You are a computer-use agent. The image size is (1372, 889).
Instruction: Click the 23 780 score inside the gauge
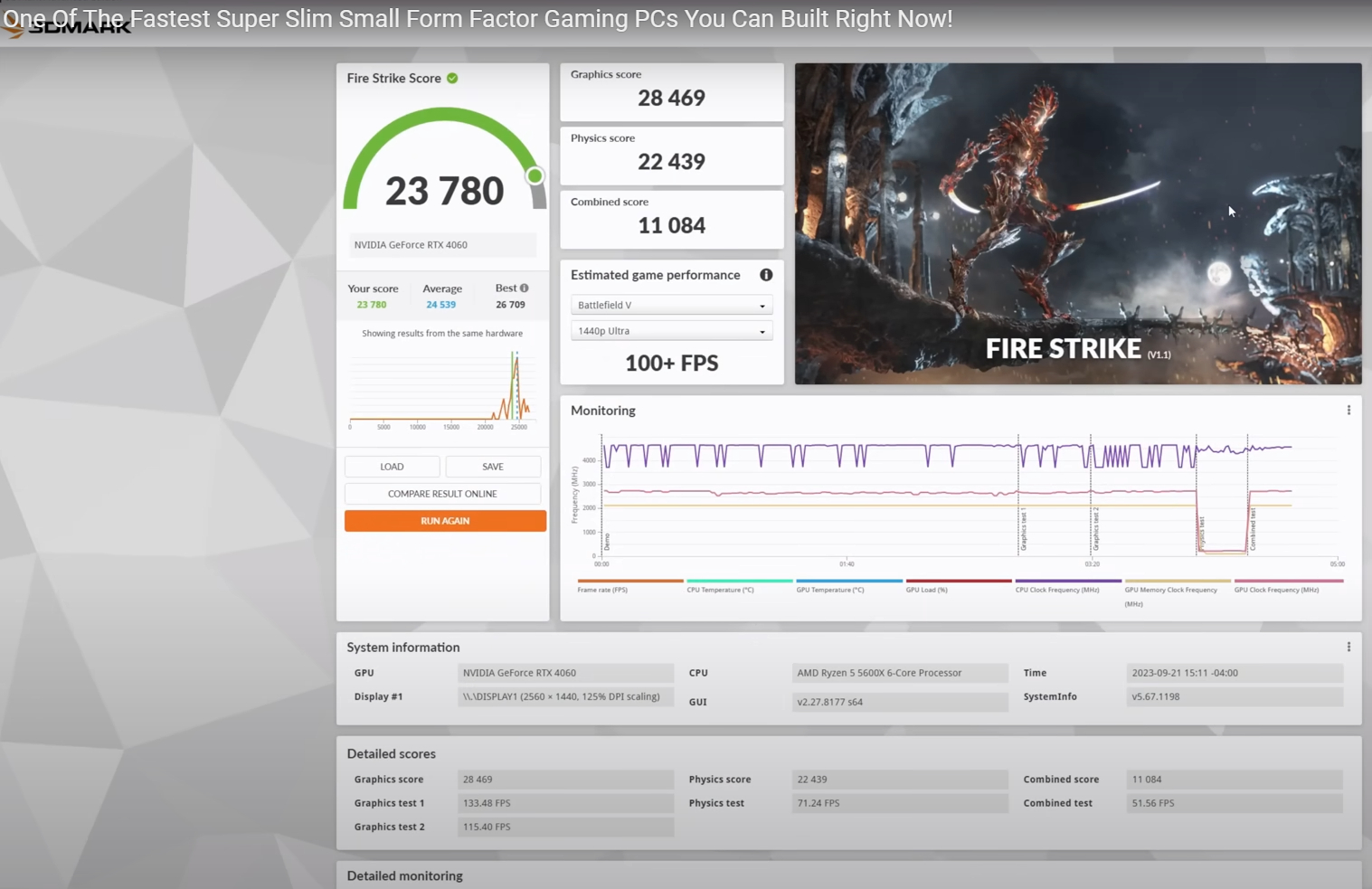pyautogui.click(x=444, y=191)
